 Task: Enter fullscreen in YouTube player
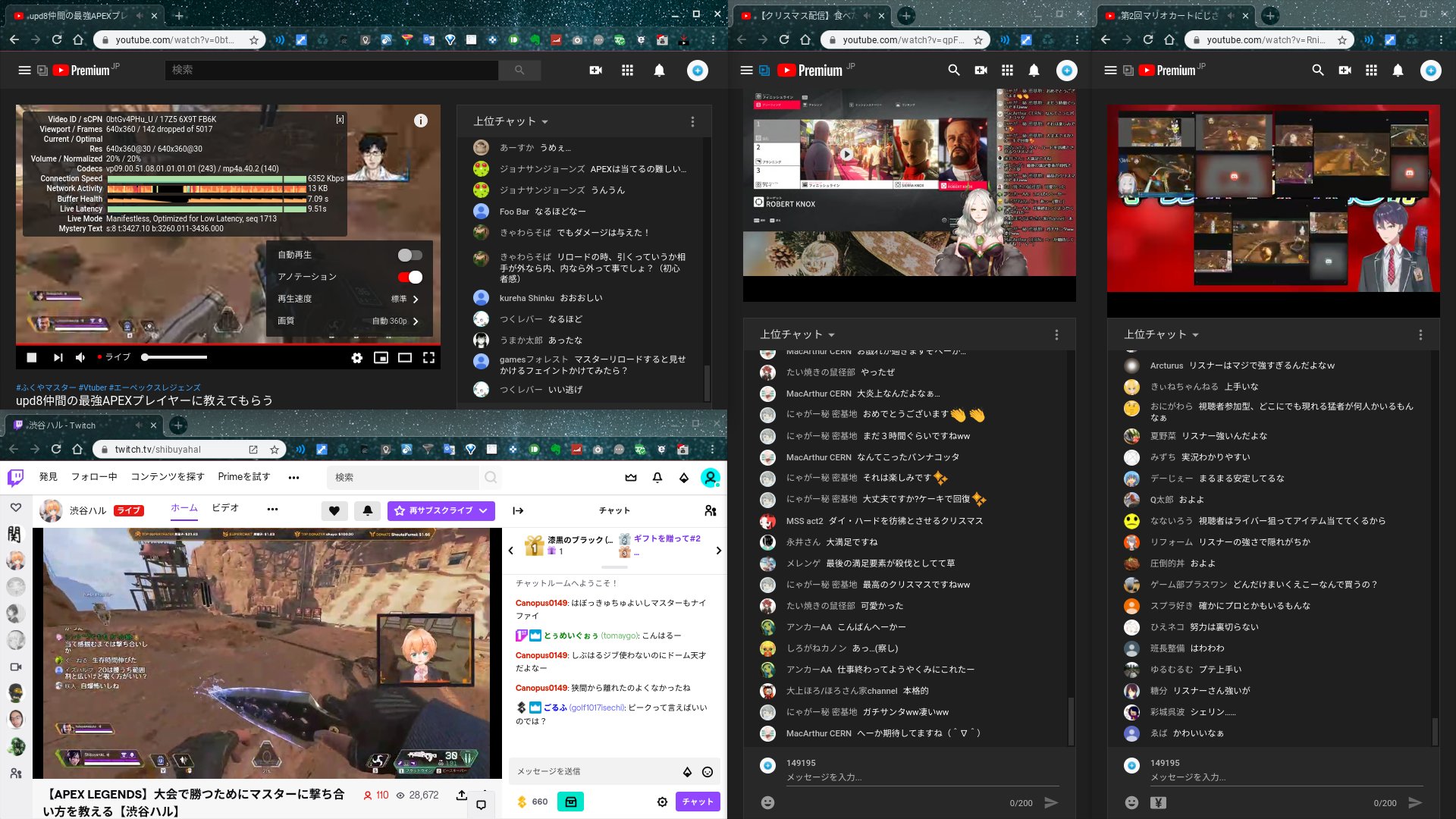tap(428, 358)
